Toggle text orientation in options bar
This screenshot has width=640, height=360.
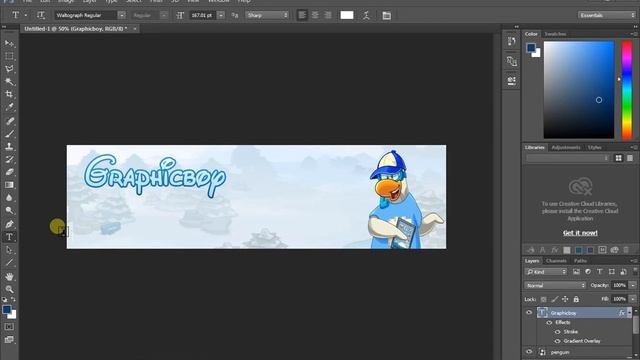[40, 15]
